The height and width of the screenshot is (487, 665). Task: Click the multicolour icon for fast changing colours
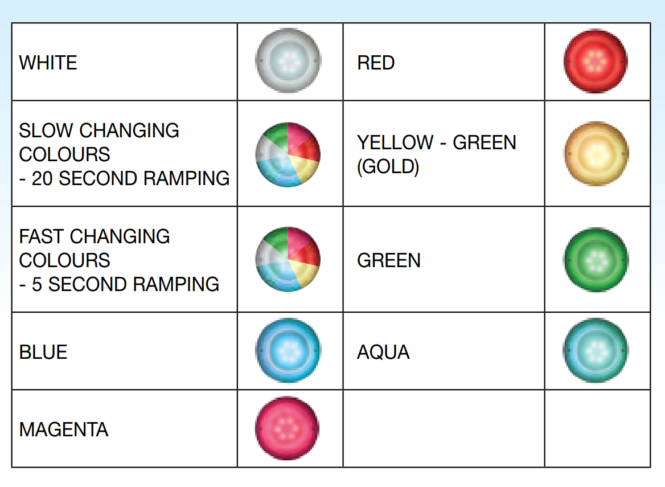pyautogui.click(x=288, y=259)
